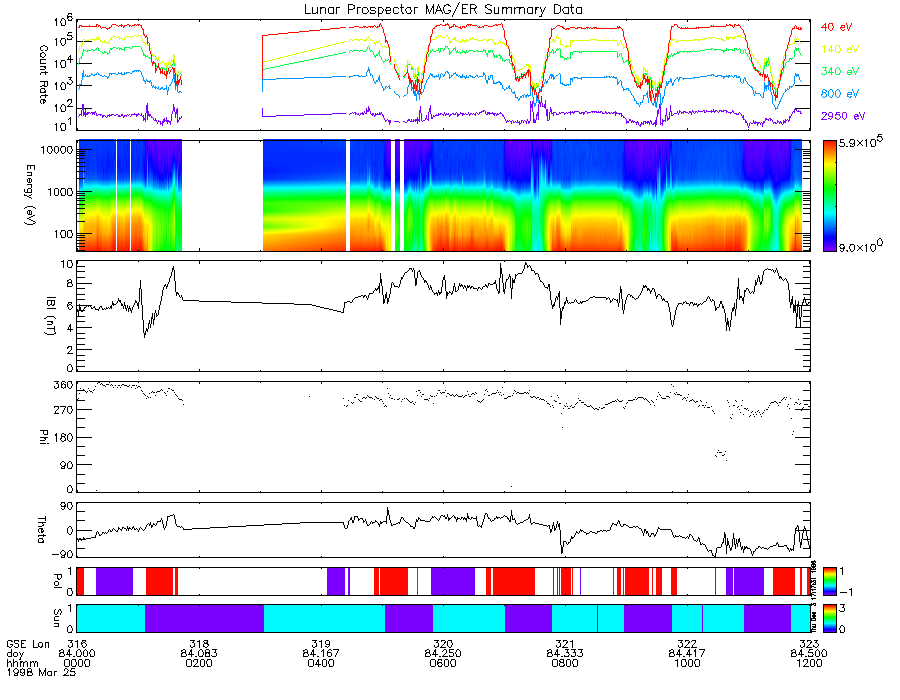Click the 0800 time tick label
Viewport: 900px width, 700px height.
tap(565, 663)
